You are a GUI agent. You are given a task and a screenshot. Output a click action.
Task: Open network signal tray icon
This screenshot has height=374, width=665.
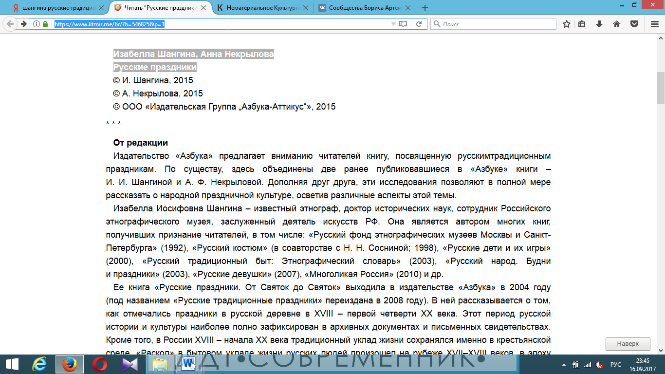587,365
